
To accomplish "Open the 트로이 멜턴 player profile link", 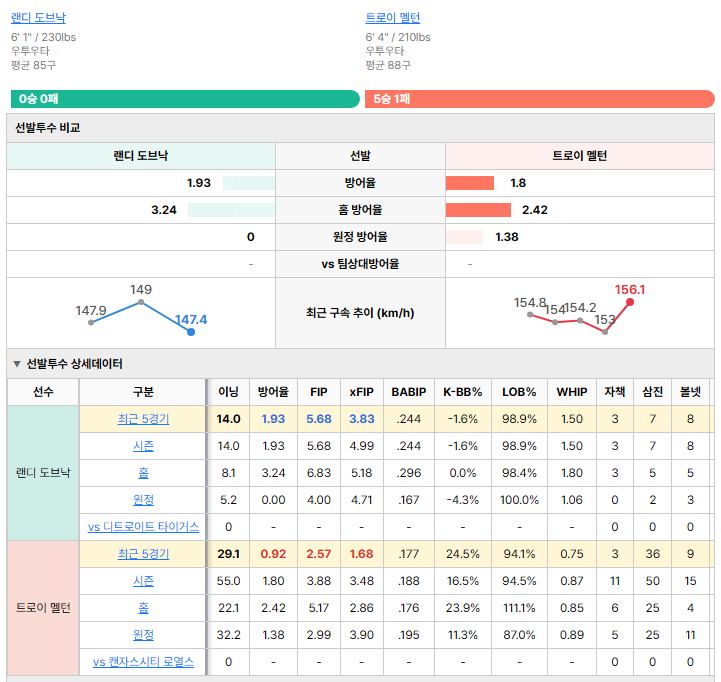I will [393, 18].
